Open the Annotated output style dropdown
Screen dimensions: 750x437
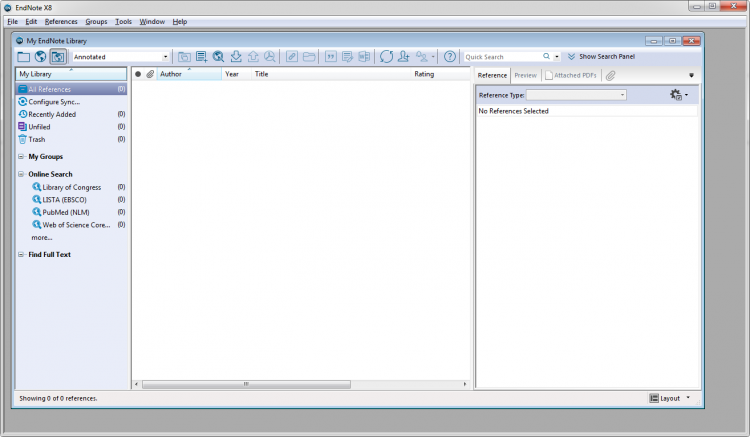[x=121, y=57]
